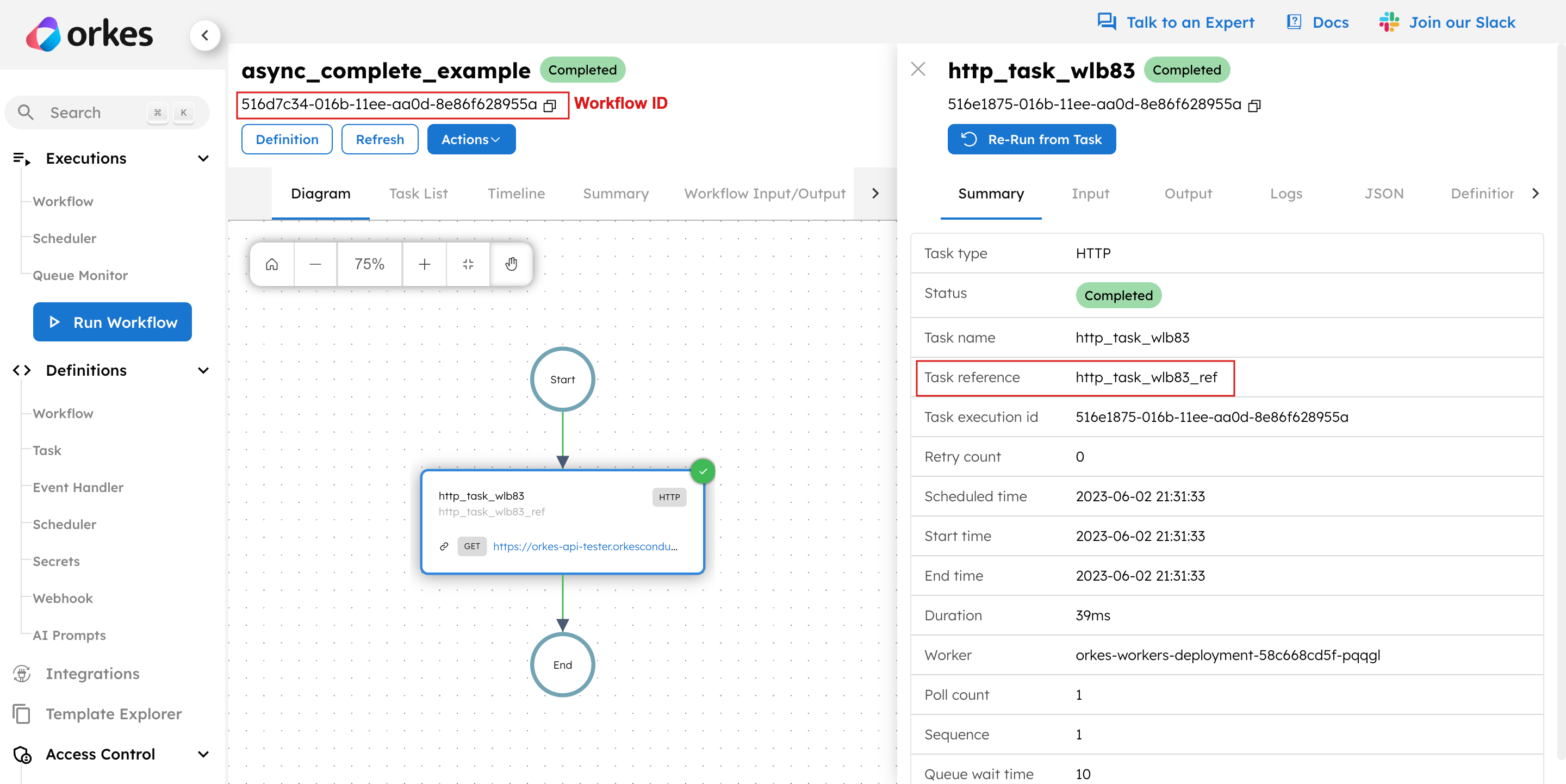This screenshot has height=784, width=1566.
Task: Open the Timeline tab
Action: tap(516, 193)
